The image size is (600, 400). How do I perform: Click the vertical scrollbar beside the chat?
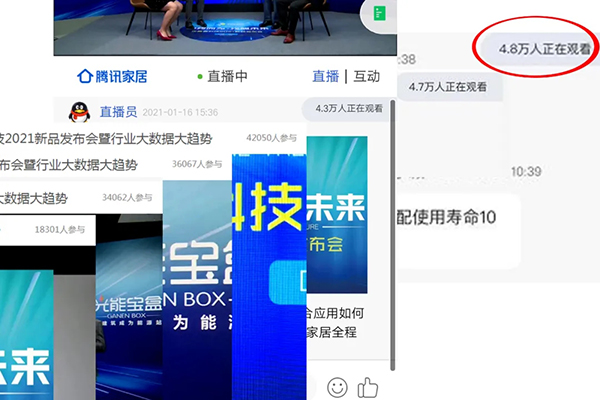391,230
